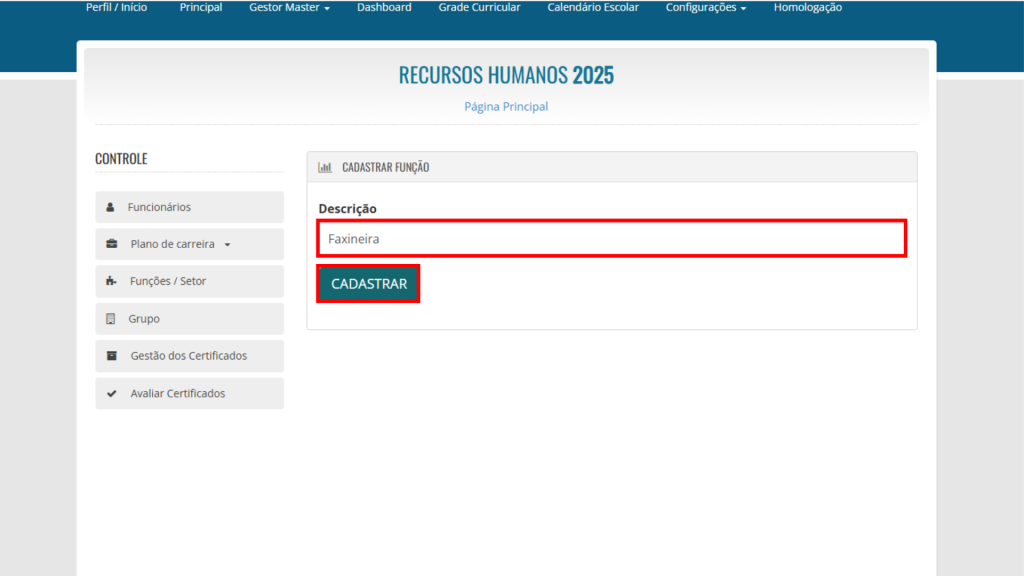This screenshot has width=1024, height=576.
Task: Click the CADASTRAR button
Action: coord(368,283)
